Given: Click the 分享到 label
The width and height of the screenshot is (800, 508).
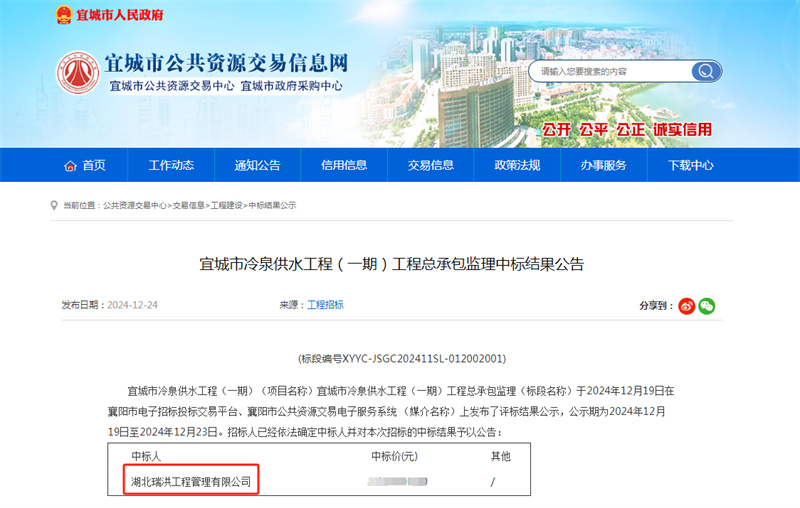Looking at the screenshot, I should (x=656, y=306).
